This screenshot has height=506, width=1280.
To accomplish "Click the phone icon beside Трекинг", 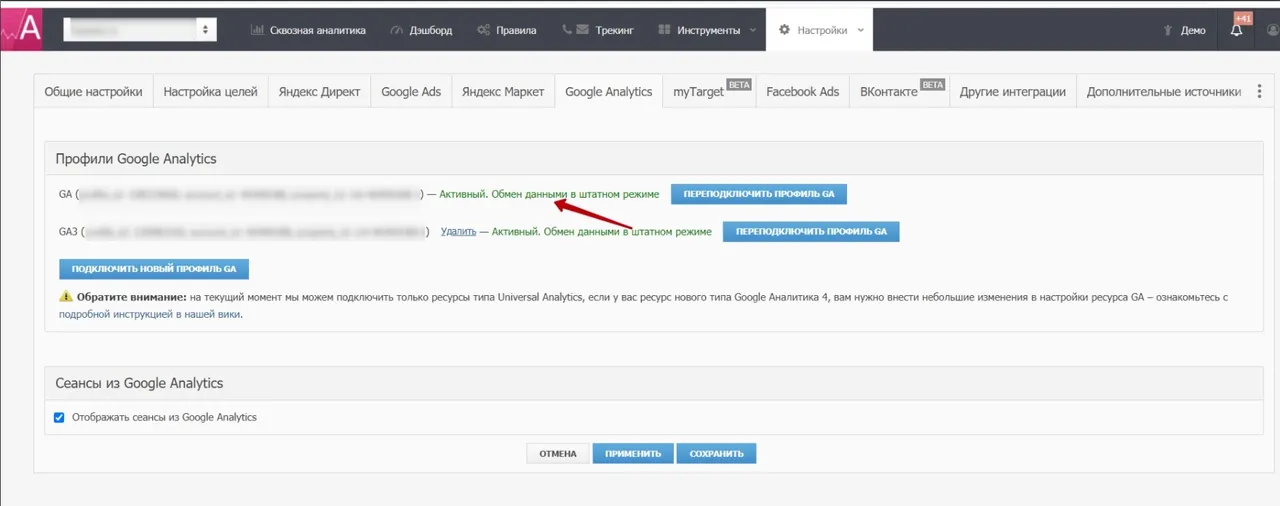I will click(x=567, y=30).
